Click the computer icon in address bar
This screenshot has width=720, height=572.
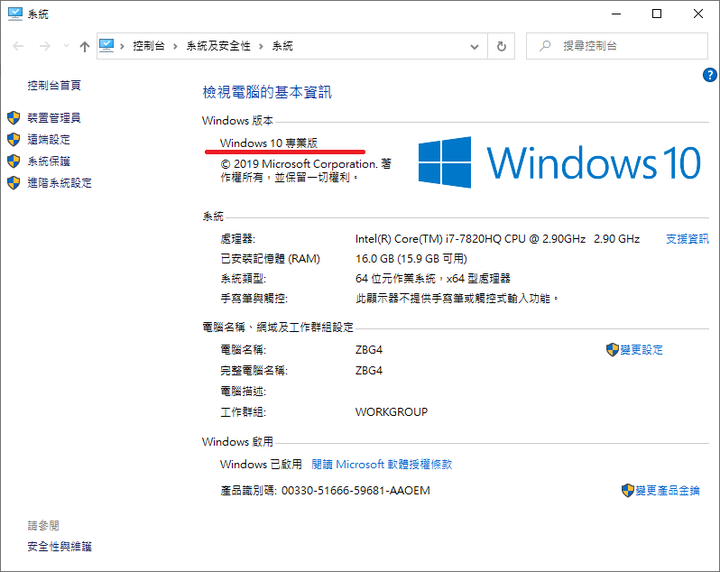(107, 45)
